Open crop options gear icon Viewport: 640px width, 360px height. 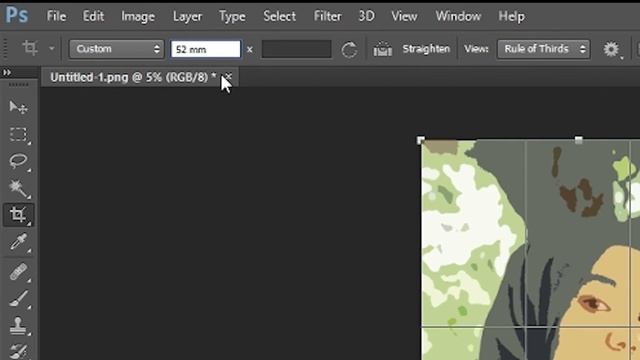pyautogui.click(x=611, y=49)
